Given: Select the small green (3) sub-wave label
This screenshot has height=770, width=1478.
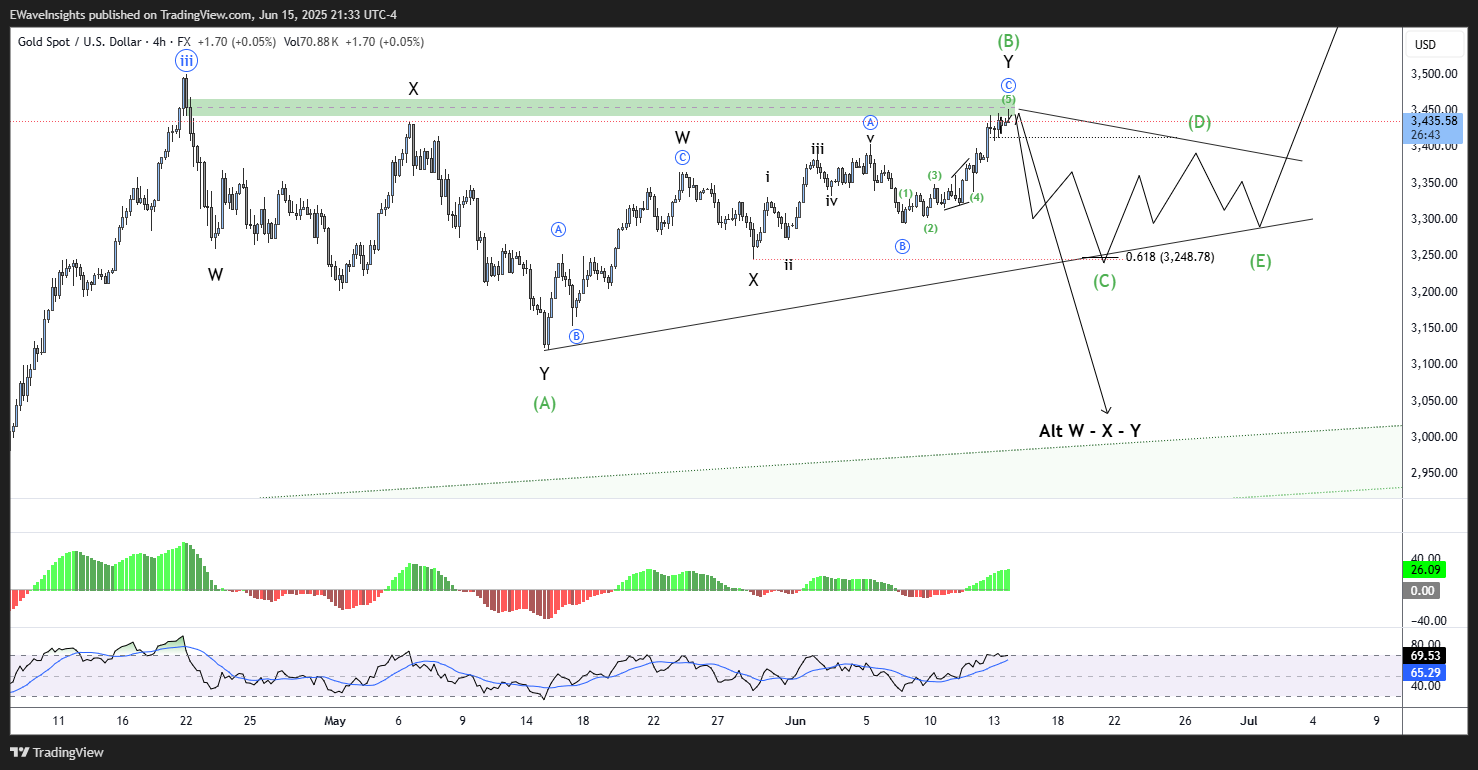Looking at the screenshot, I should pos(934,176).
